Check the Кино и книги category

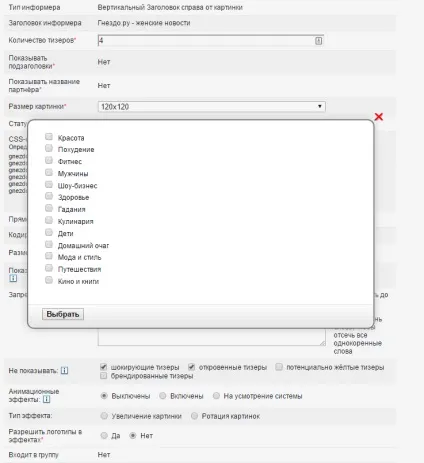pos(49,280)
